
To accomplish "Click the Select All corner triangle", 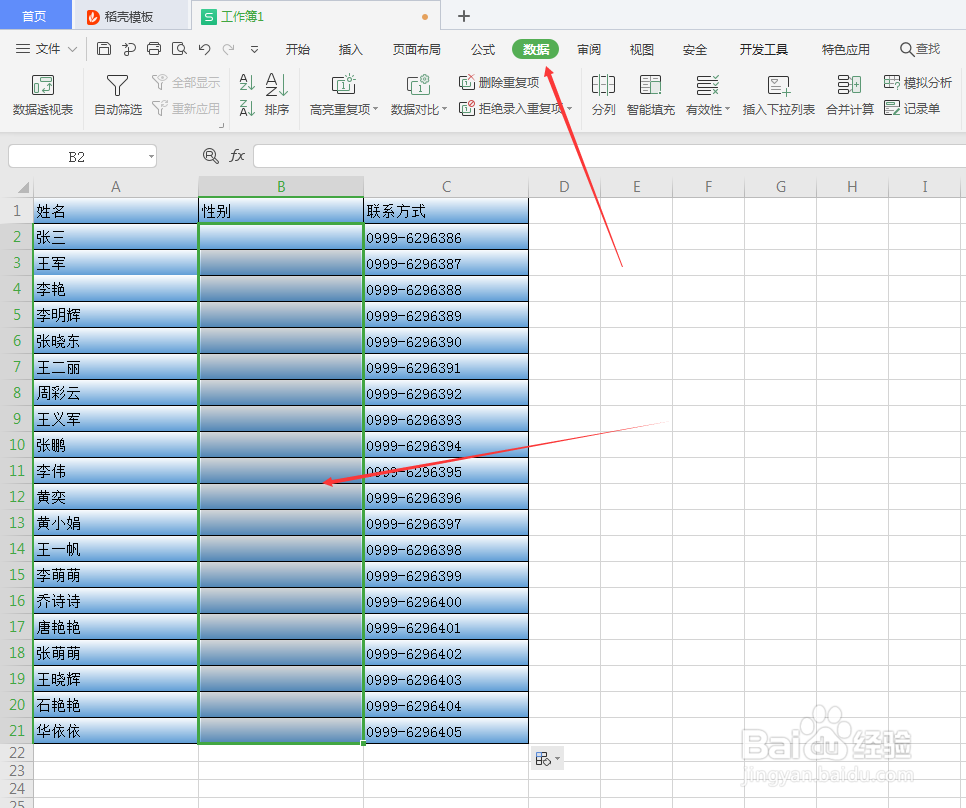I will point(23,187).
